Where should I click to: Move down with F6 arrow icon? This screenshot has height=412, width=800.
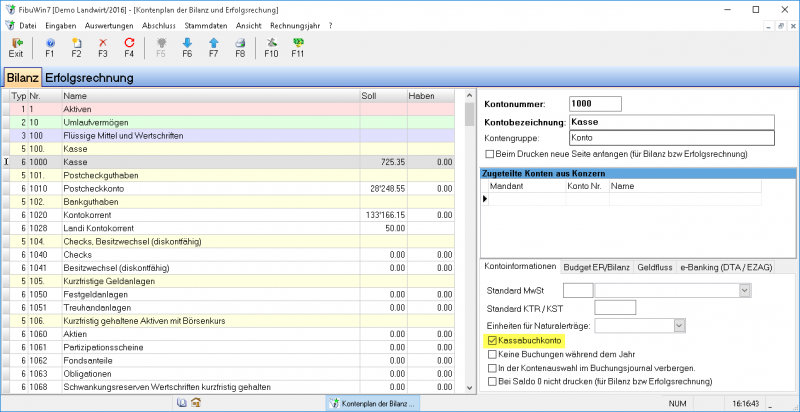pos(187,47)
